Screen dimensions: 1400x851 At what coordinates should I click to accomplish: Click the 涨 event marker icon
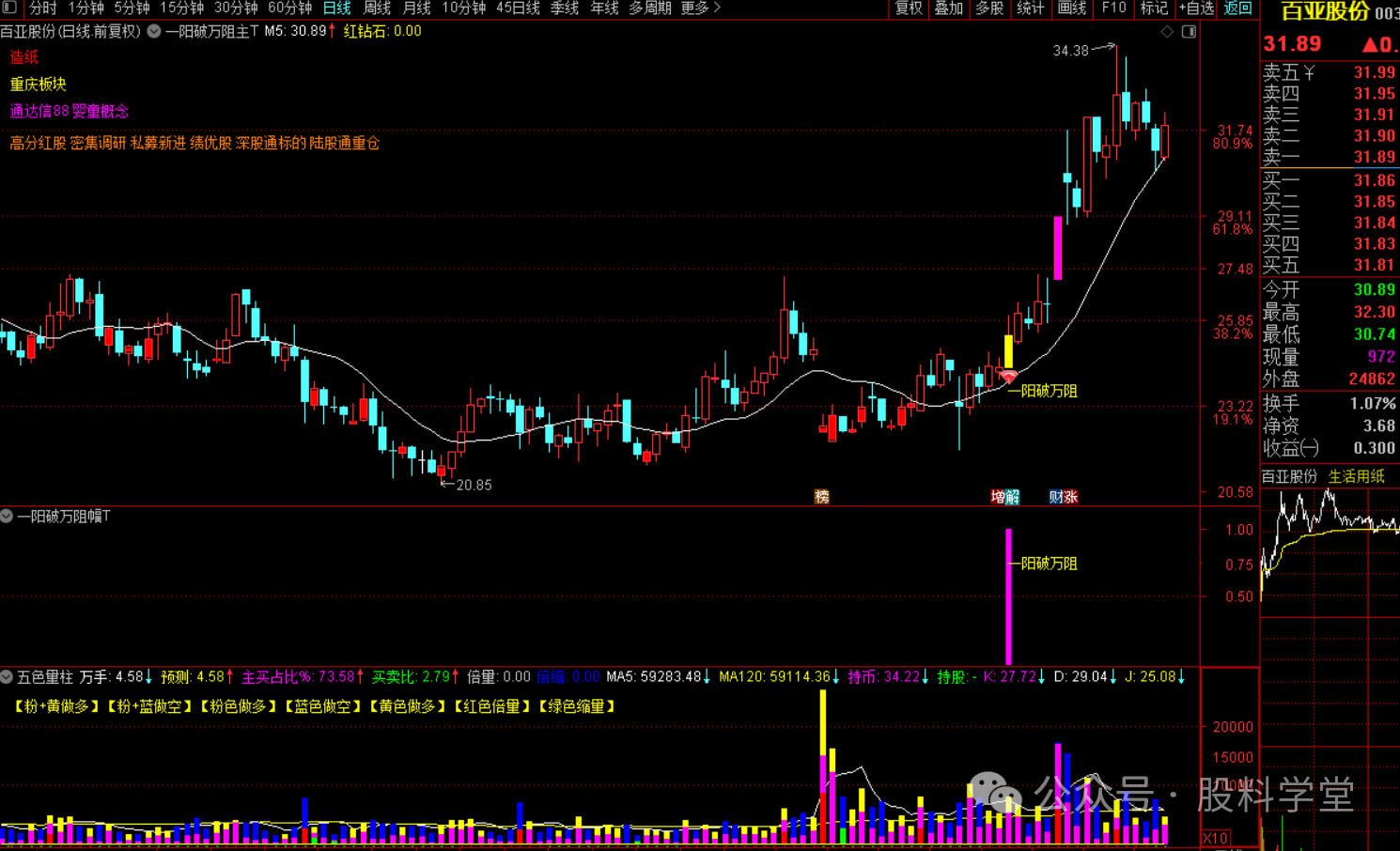pos(1070,497)
